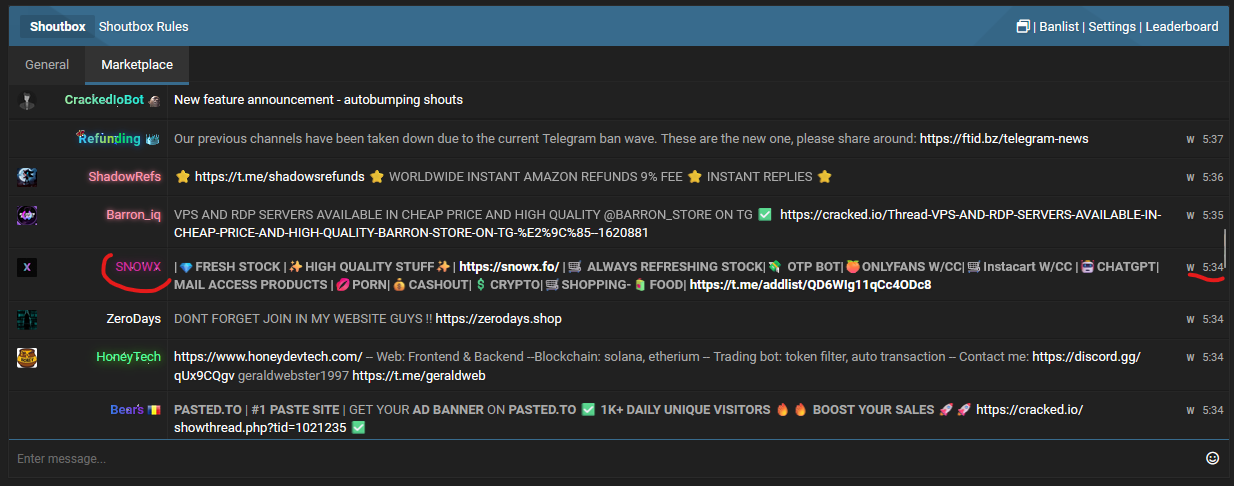Open the discord.gg invite link
The image size is (1234, 486).
pyautogui.click(x=657, y=366)
